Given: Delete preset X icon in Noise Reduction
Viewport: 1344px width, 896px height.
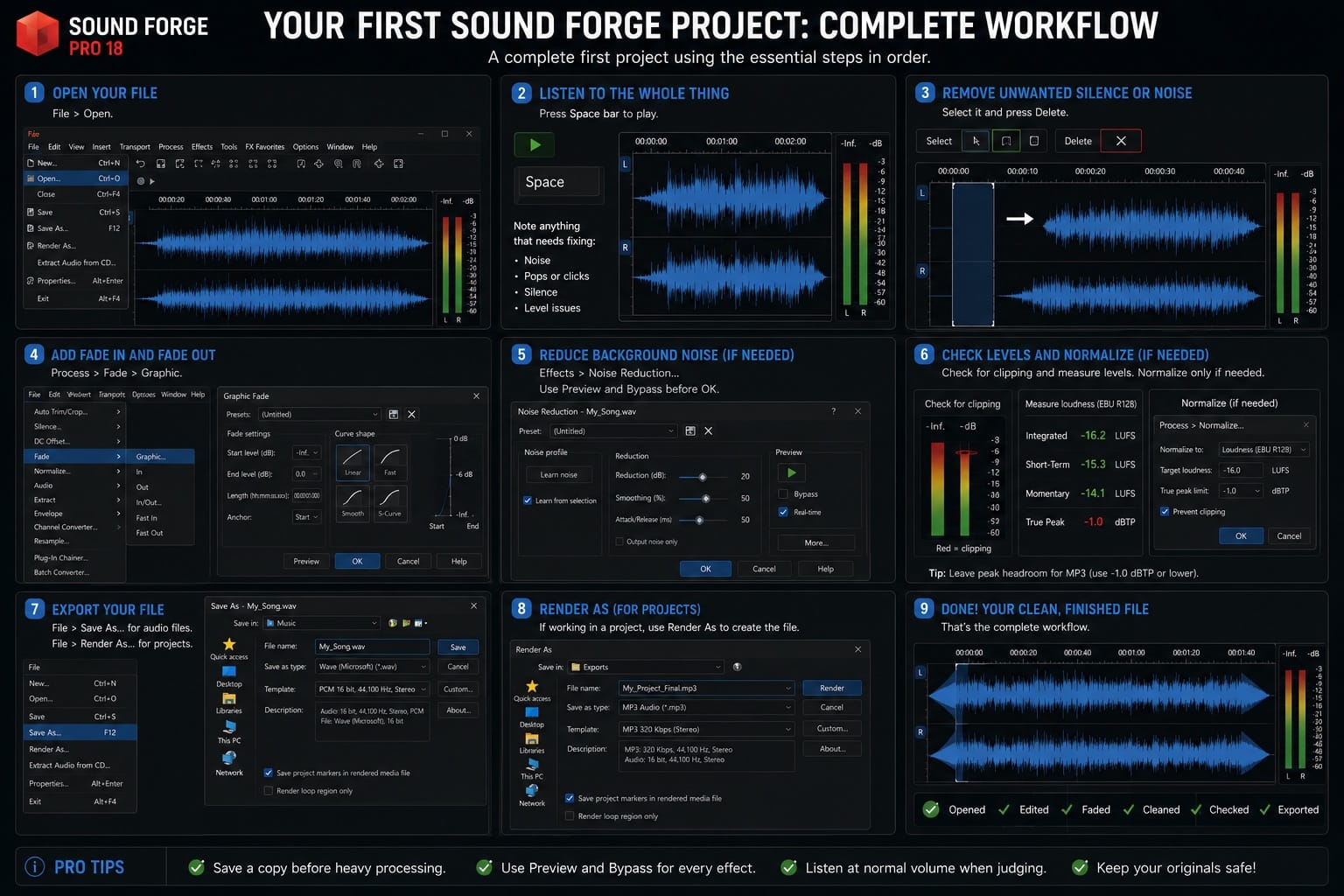Looking at the screenshot, I should (x=708, y=431).
